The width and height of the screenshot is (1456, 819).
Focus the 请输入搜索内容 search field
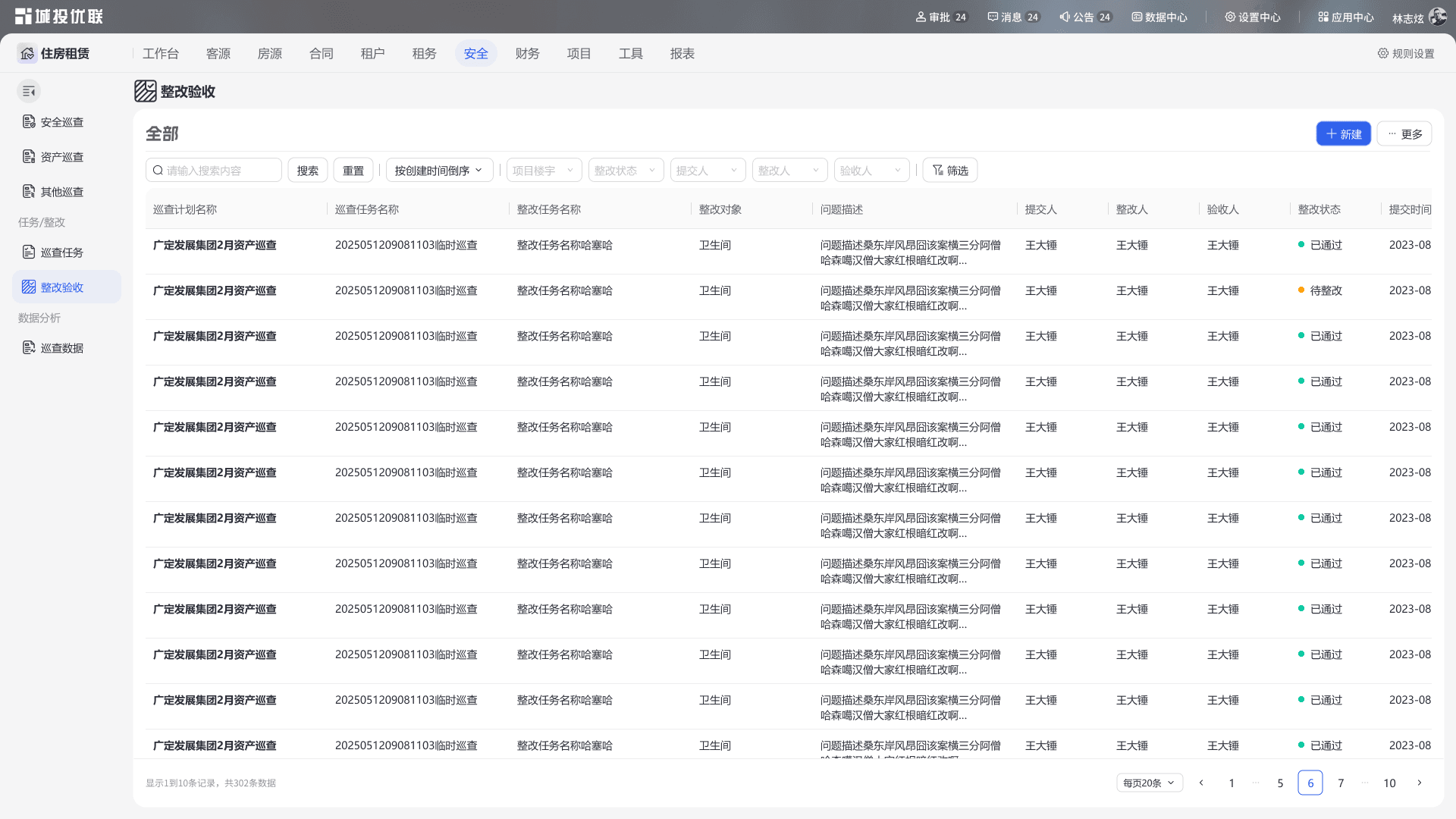[214, 171]
